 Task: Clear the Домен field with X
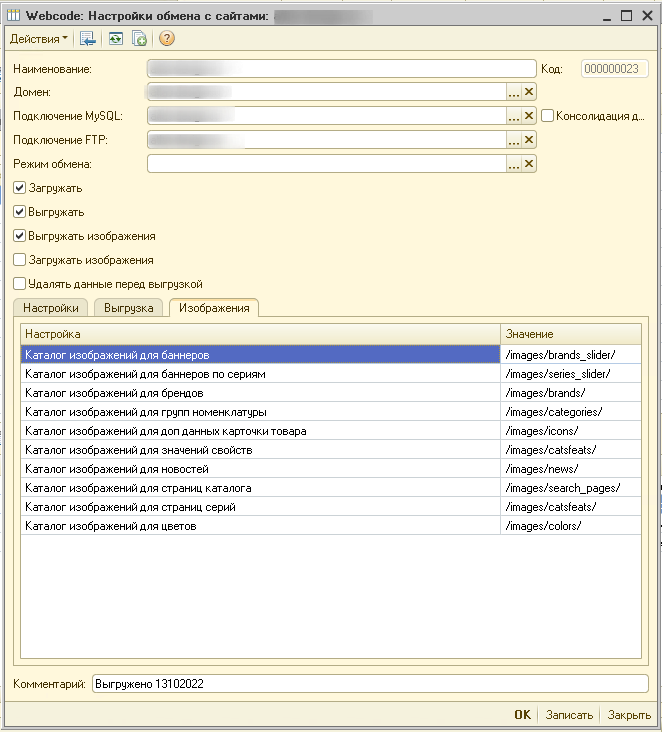530,92
